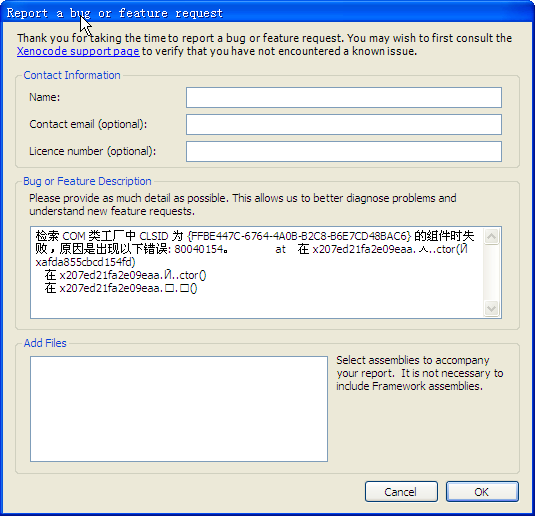Screen dimensions: 535x516
Task: Select the Licence number input field
Action: tap(344, 151)
